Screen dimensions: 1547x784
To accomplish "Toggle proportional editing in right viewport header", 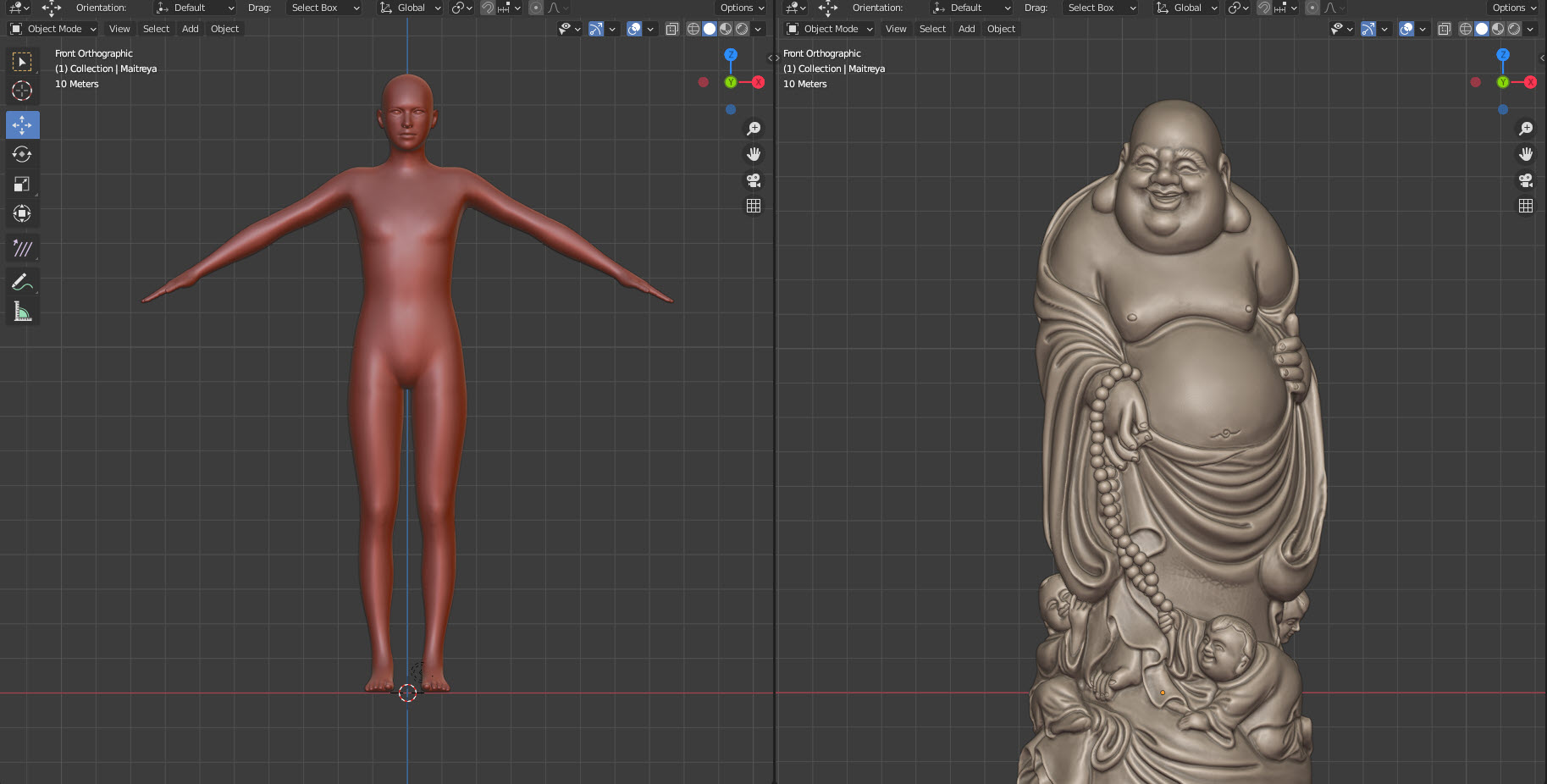I will [x=1312, y=8].
